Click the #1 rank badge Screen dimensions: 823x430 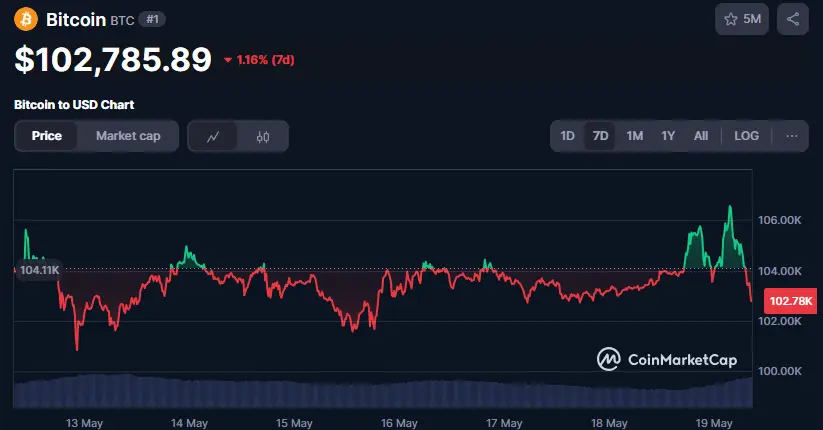coord(152,19)
